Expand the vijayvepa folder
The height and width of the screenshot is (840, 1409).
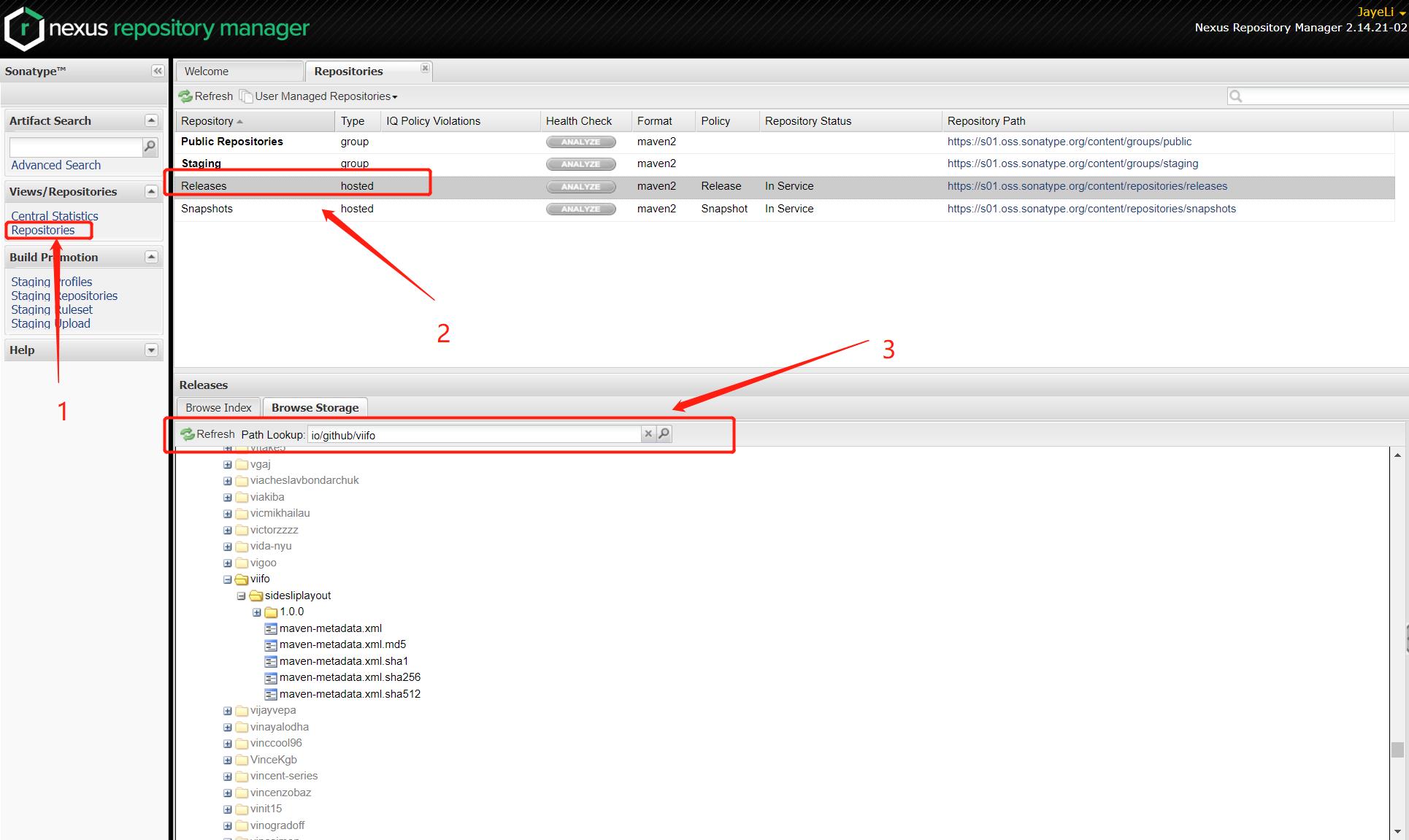228,711
